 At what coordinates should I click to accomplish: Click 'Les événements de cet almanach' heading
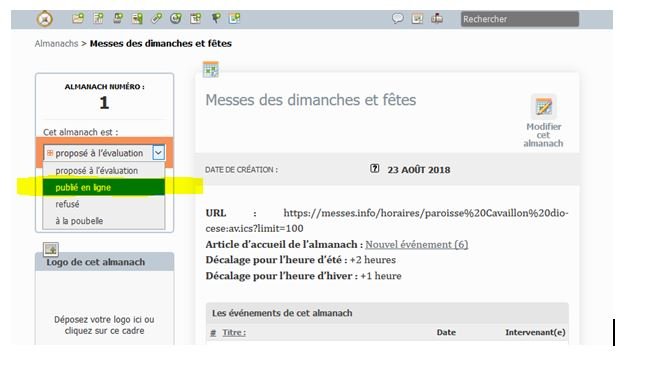(x=282, y=313)
